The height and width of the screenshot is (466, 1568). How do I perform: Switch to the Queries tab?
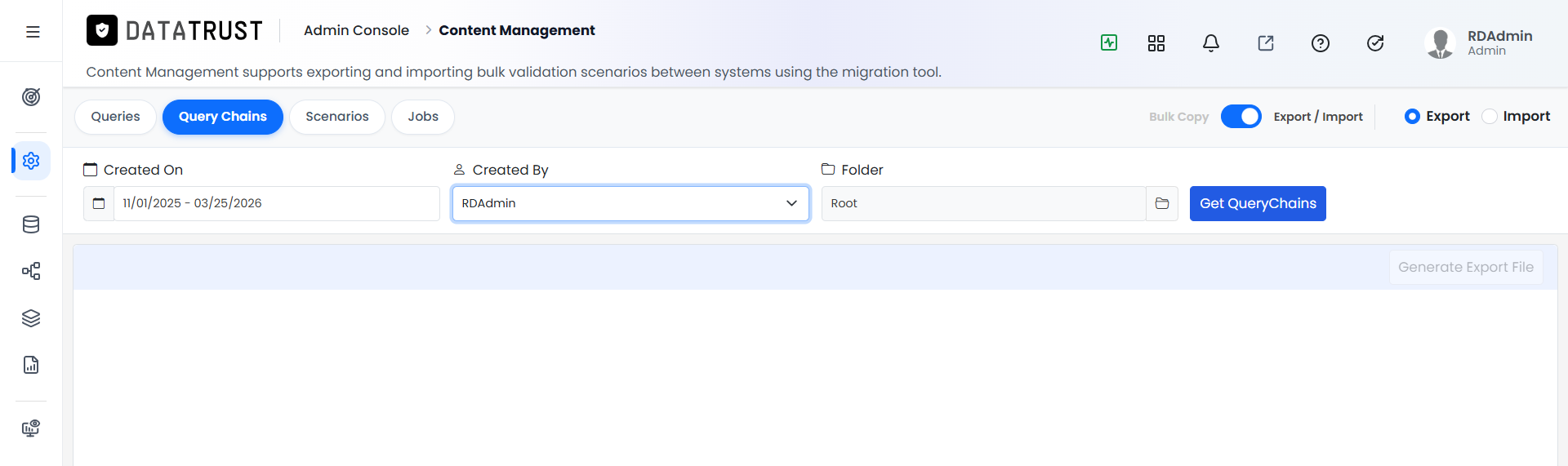[x=115, y=117]
